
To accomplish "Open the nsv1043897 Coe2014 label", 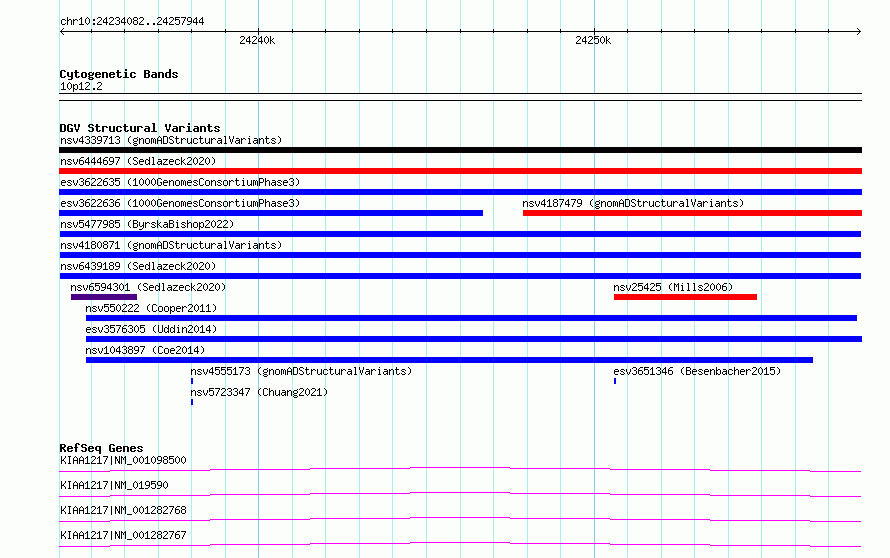I will tap(145, 350).
